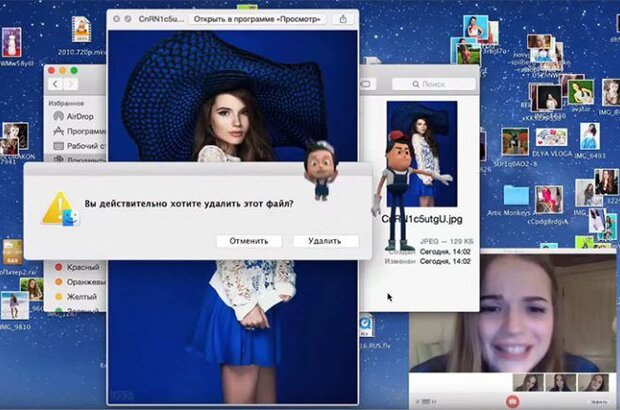Go back with the Finder back arrow

point(56,84)
